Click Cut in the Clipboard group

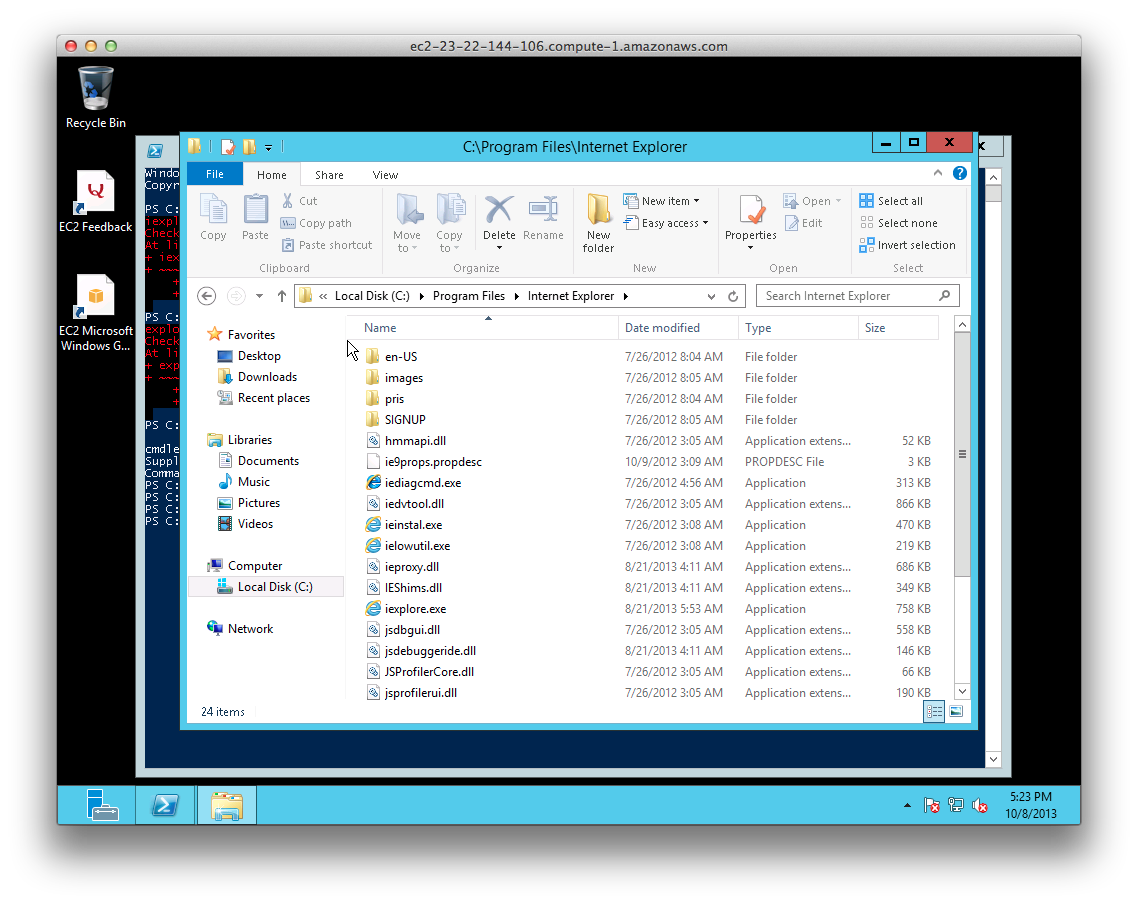click(299, 201)
